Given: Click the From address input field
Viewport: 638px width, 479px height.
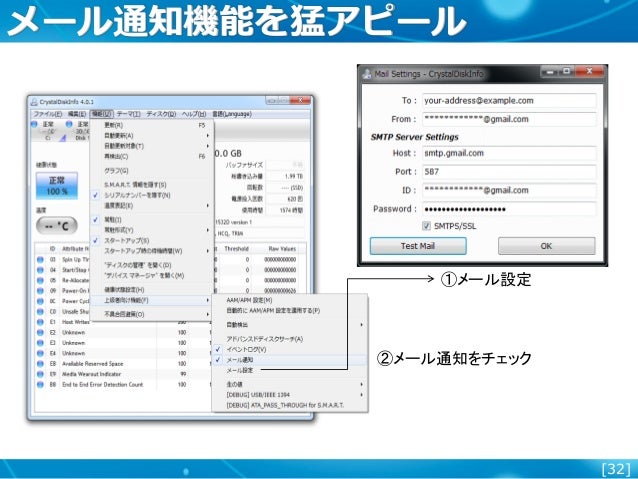Looking at the screenshot, I should [509, 119].
